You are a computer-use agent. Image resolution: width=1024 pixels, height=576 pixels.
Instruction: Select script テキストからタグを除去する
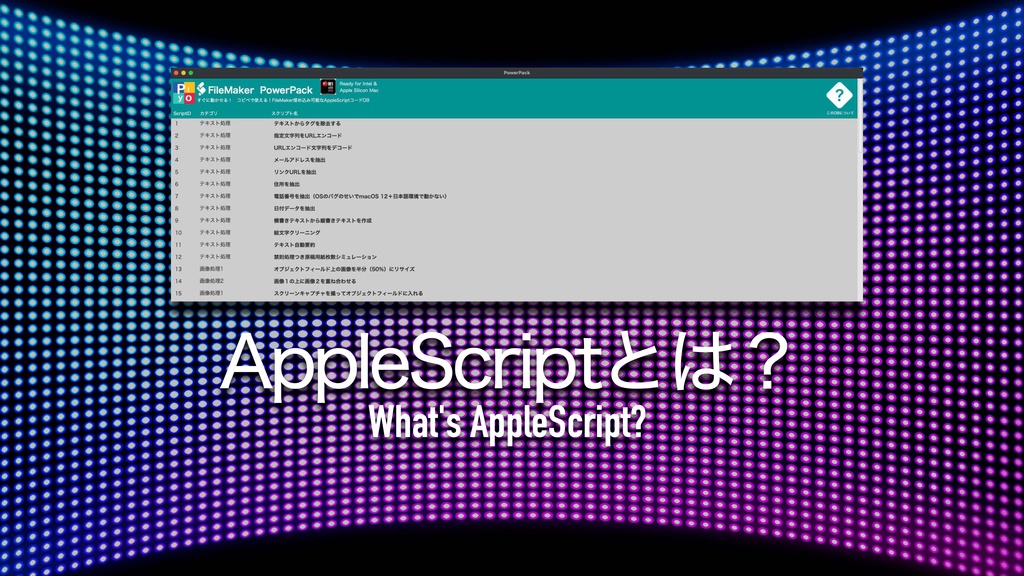(307, 123)
